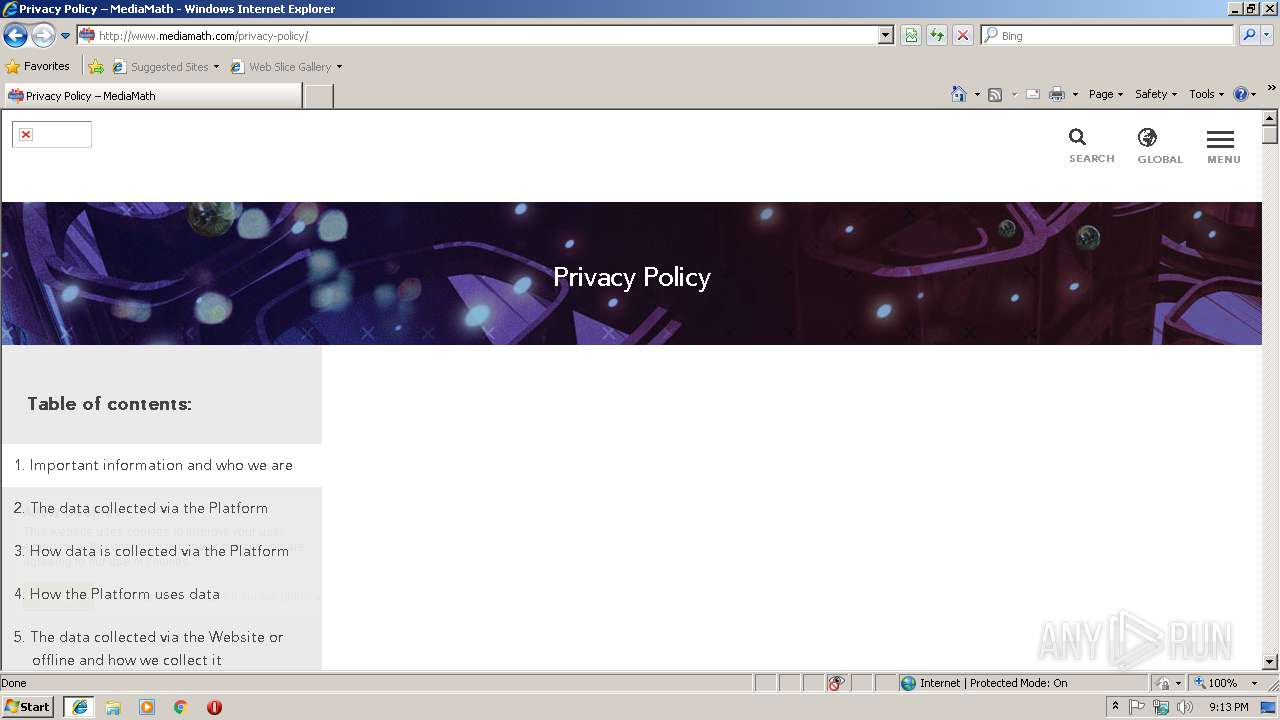Click the volume speaker tray icon
This screenshot has height=720, width=1280.
click(x=1185, y=707)
